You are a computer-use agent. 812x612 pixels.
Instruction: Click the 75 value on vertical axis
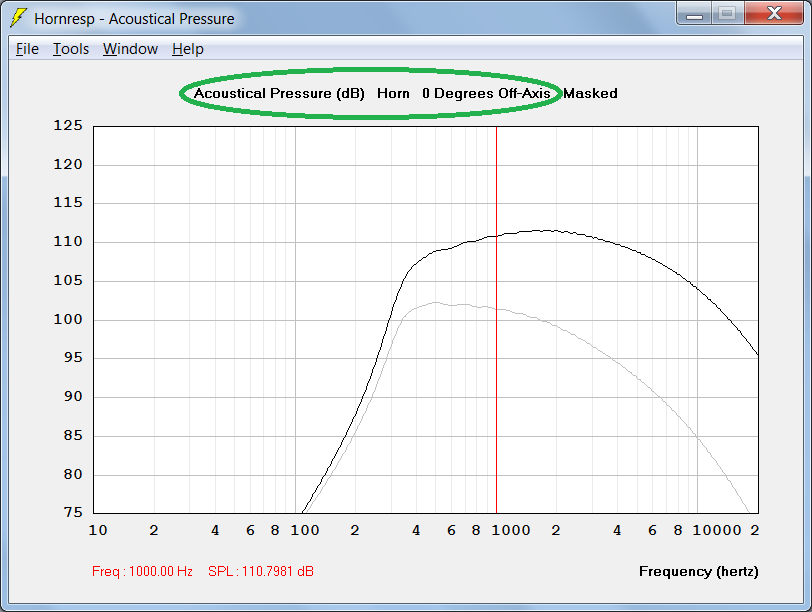pos(73,512)
